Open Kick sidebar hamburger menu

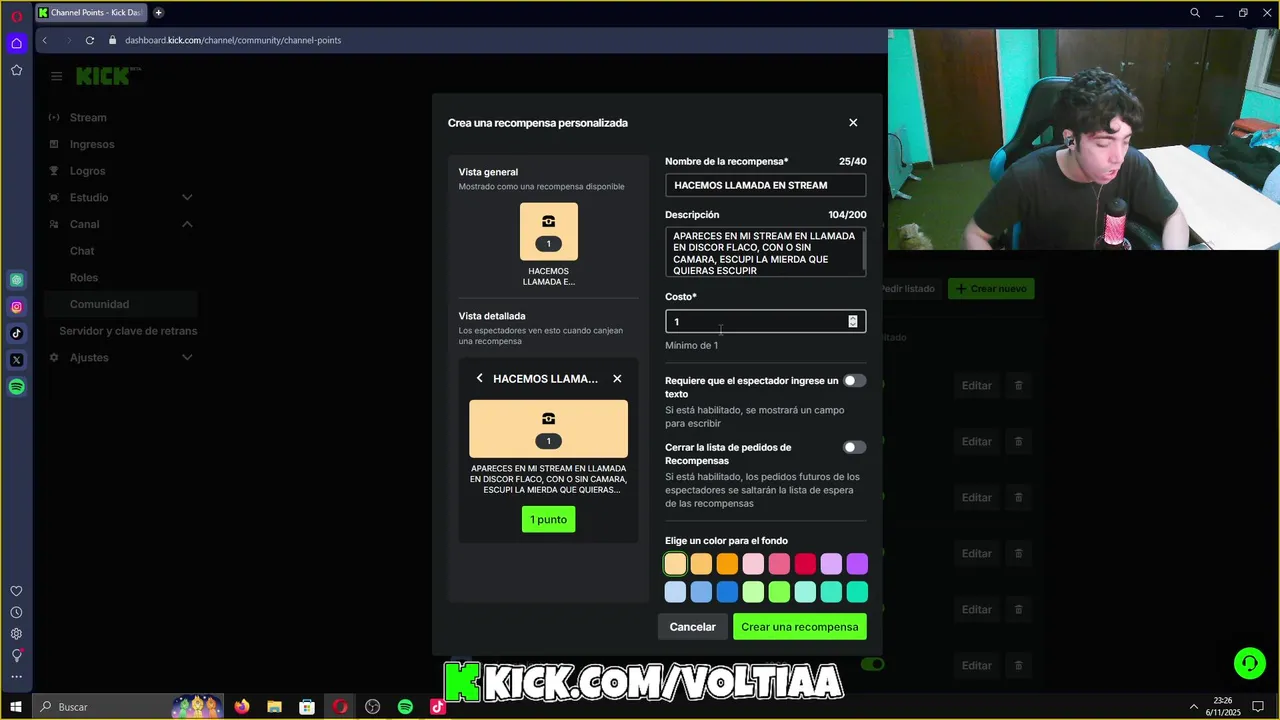click(57, 76)
